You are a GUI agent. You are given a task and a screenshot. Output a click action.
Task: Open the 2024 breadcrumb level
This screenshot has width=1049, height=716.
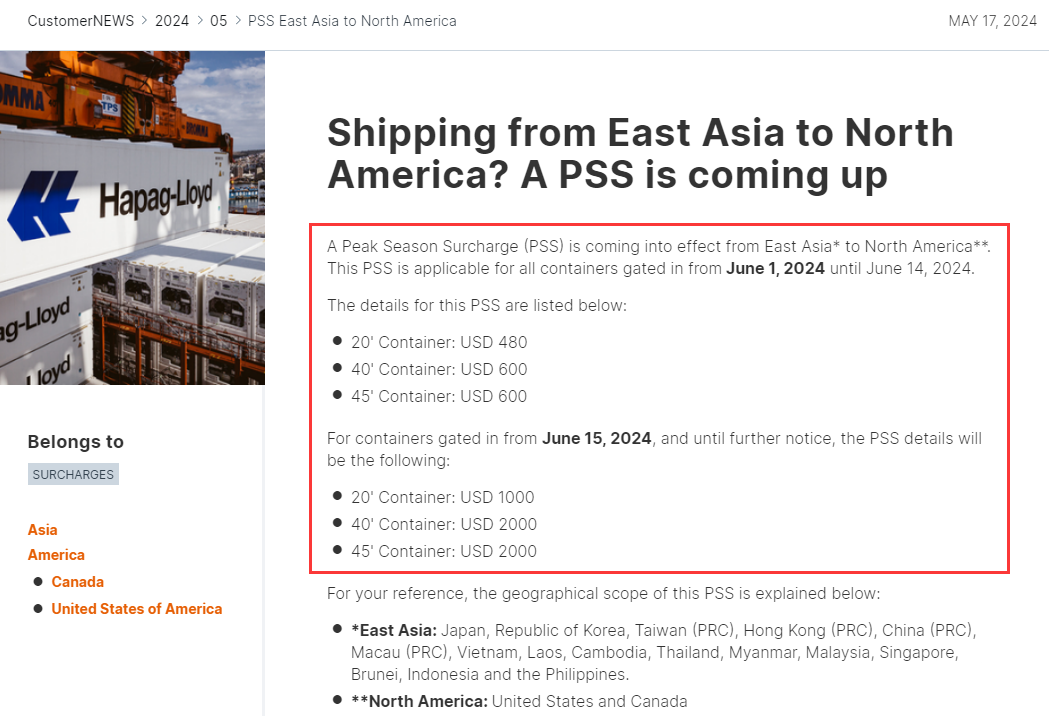[172, 21]
